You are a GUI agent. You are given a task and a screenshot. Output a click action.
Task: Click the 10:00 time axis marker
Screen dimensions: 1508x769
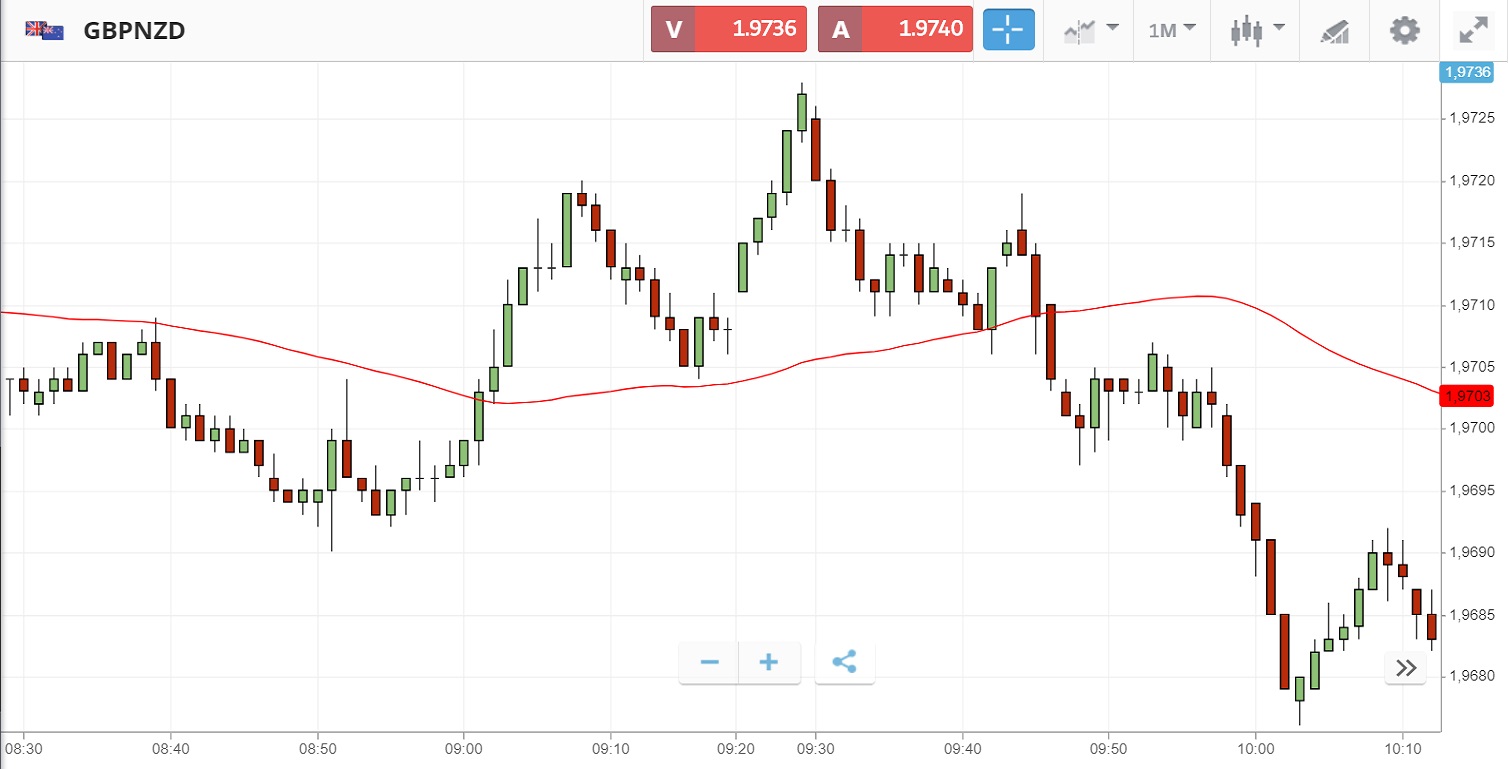tap(1256, 748)
